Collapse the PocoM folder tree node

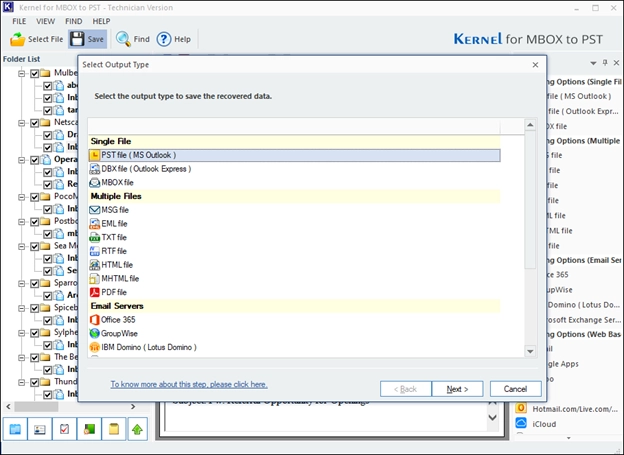tap(22, 197)
